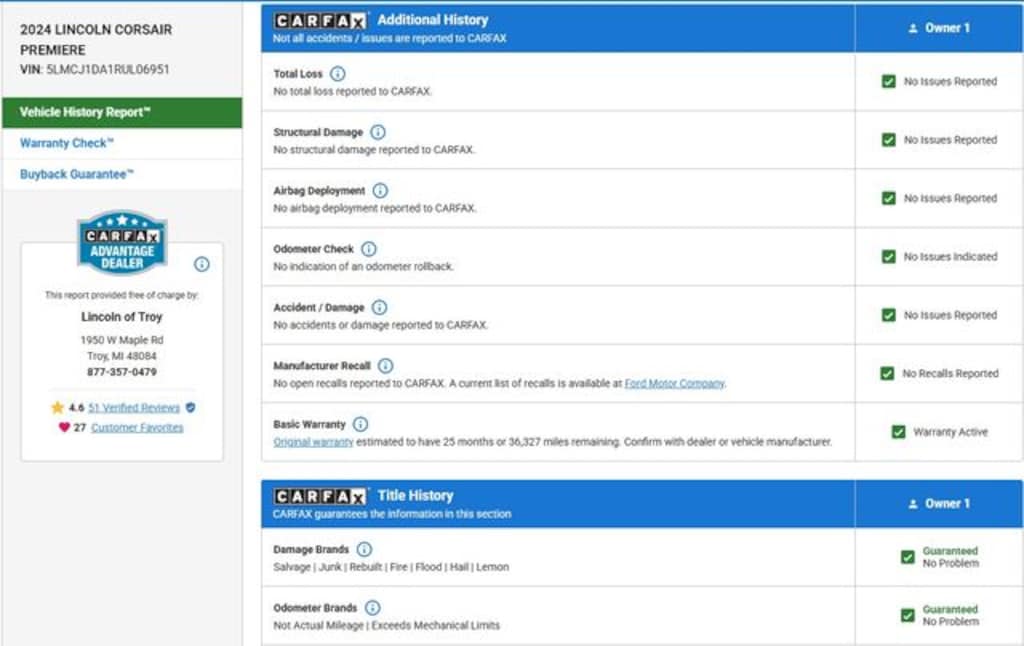The height and width of the screenshot is (646, 1024).
Task: Click the info icon next to Total Loss
Action: [338, 74]
